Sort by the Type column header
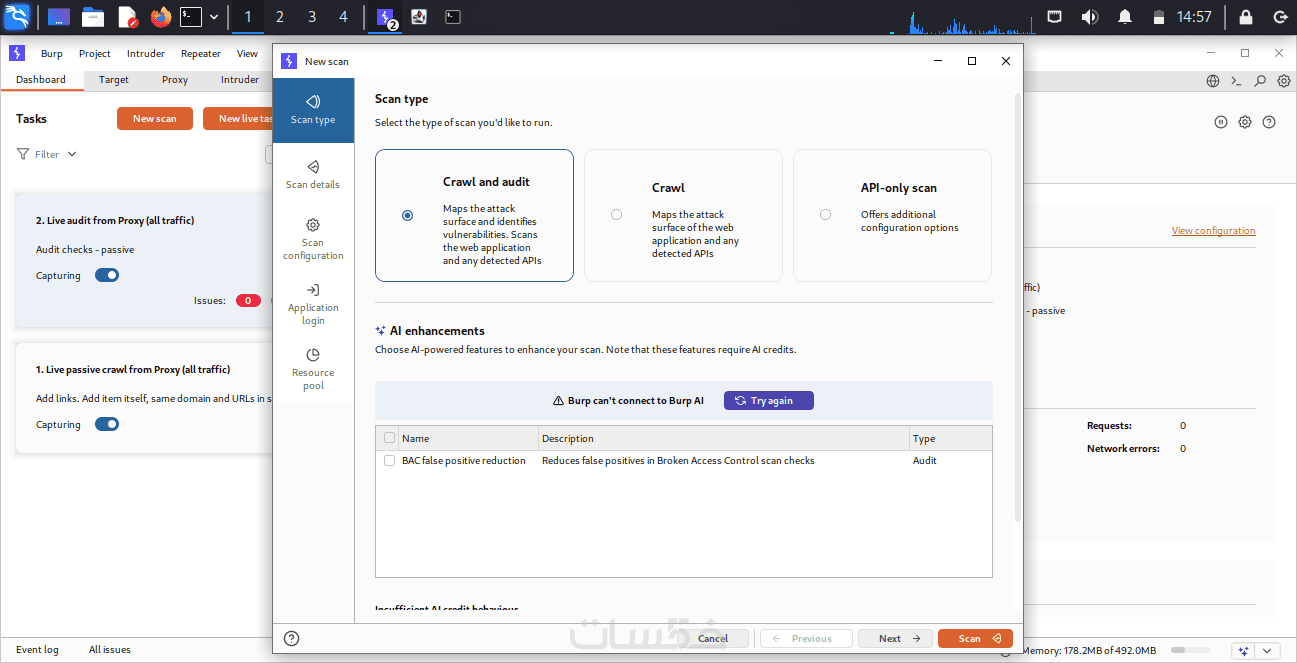The height and width of the screenshot is (663, 1297). click(x=950, y=438)
